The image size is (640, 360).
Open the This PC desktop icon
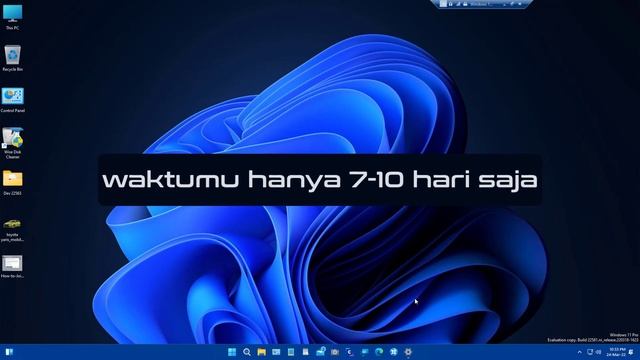coord(13,16)
